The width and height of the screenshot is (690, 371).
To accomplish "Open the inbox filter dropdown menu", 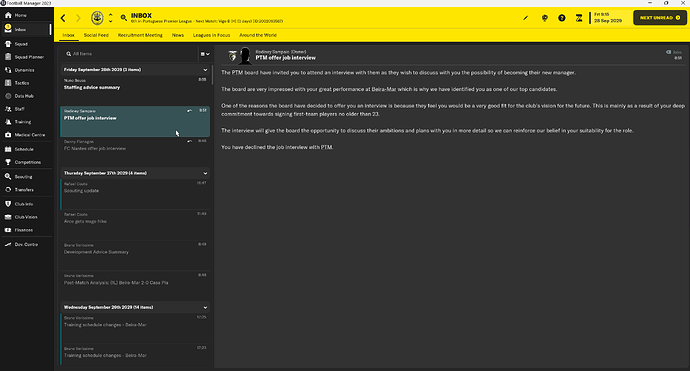I will (x=205, y=54).
